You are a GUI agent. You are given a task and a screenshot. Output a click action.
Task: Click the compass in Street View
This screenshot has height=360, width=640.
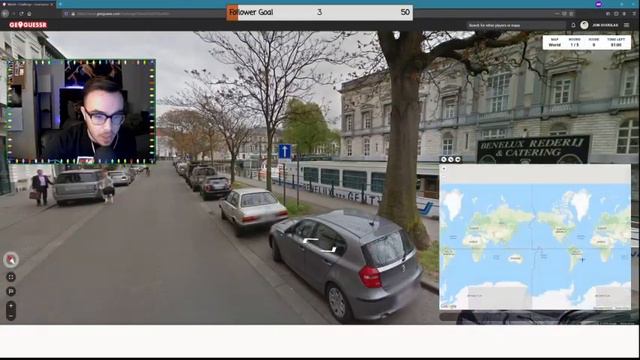pos(11,260)
